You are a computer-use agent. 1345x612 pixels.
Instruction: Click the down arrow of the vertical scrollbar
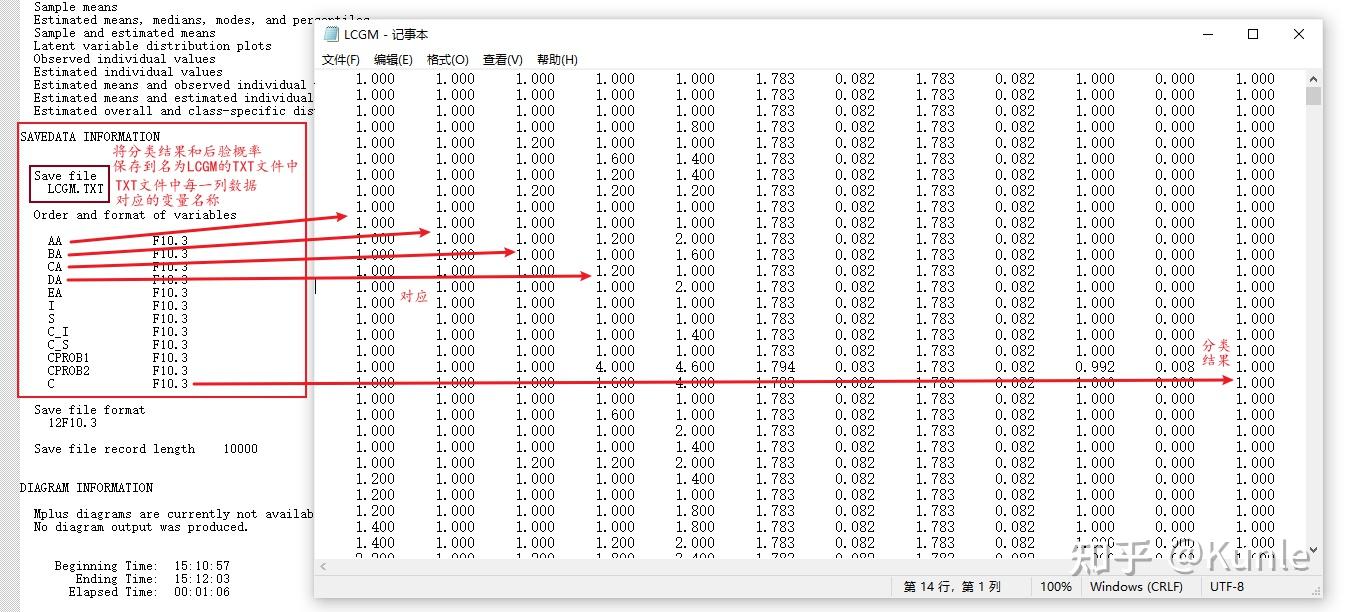(1313, 550)
